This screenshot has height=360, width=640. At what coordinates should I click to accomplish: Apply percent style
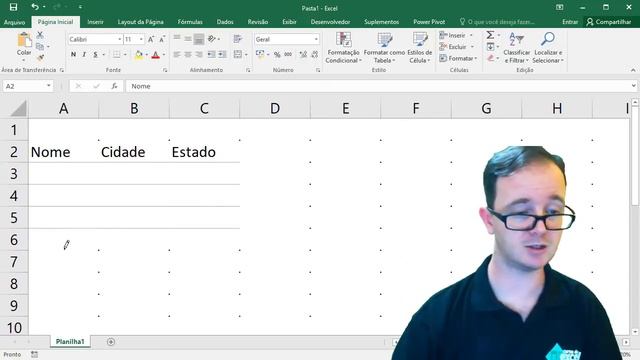277,54
